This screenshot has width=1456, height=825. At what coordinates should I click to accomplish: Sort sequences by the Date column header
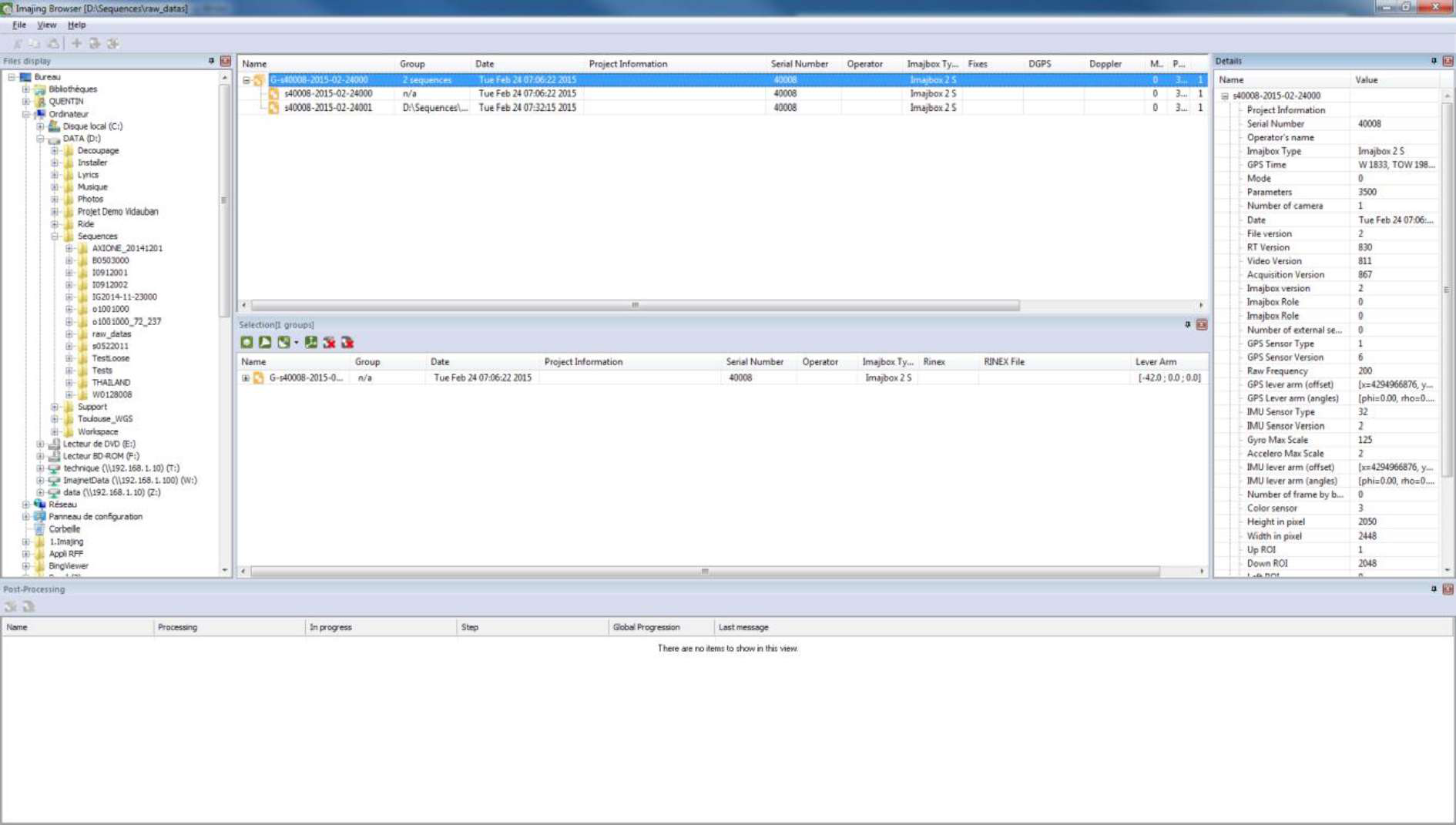(x=526, y=64)
